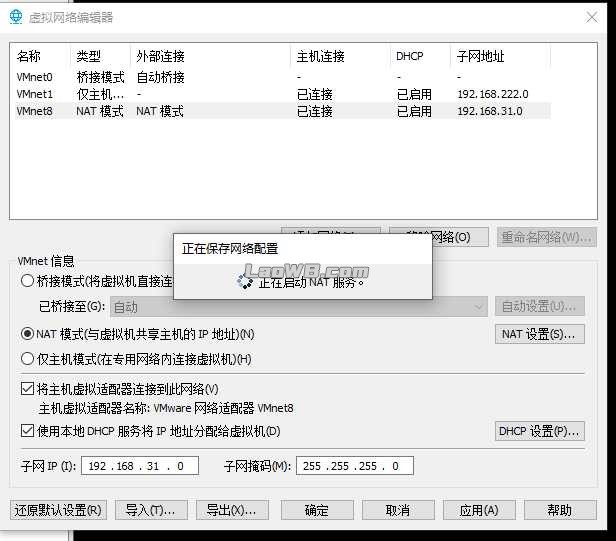Choose 桥接模式 radio button

coord(28,281)
